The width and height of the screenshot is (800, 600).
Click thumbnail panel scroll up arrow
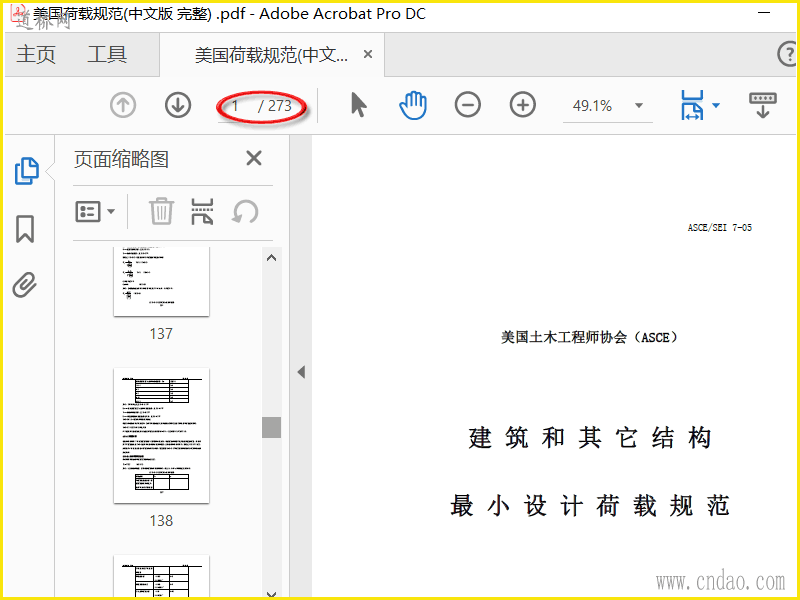pyautogui.click(x=271, y=258)
